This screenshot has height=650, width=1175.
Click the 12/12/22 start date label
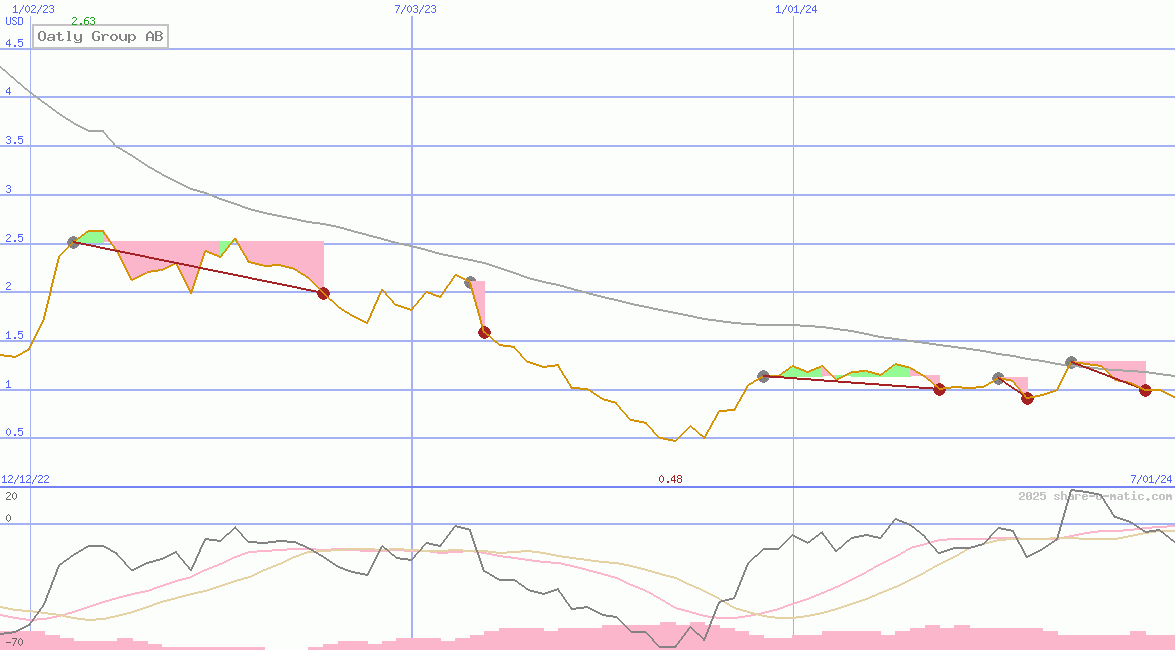[25, 479]
